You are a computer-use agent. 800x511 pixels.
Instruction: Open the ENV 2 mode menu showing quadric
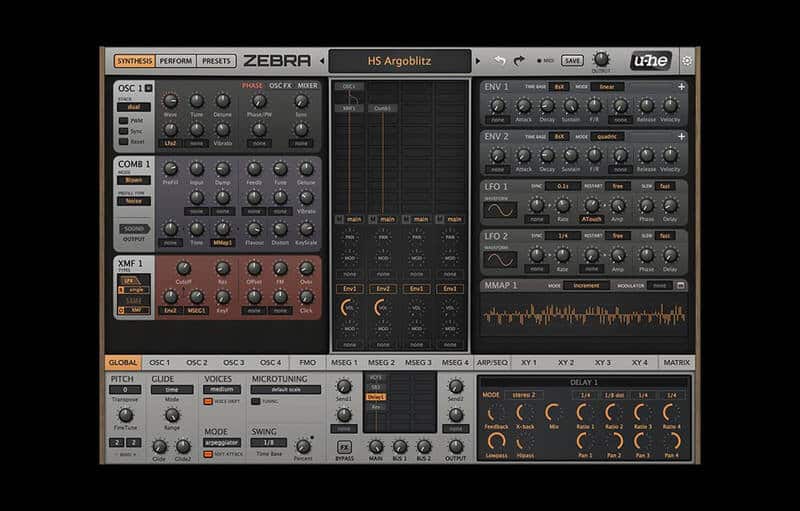(607, 136)
